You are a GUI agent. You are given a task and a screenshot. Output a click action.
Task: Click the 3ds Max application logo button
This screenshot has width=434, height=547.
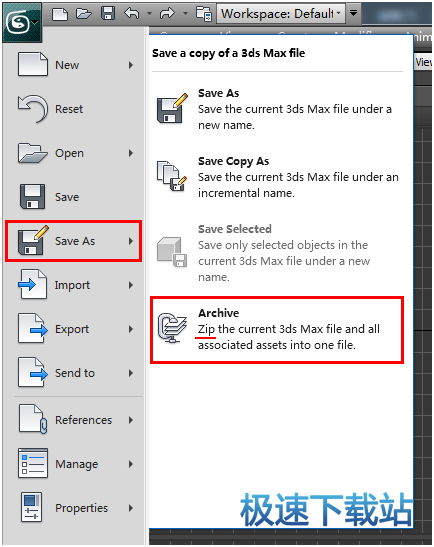[x=22, y=22]
